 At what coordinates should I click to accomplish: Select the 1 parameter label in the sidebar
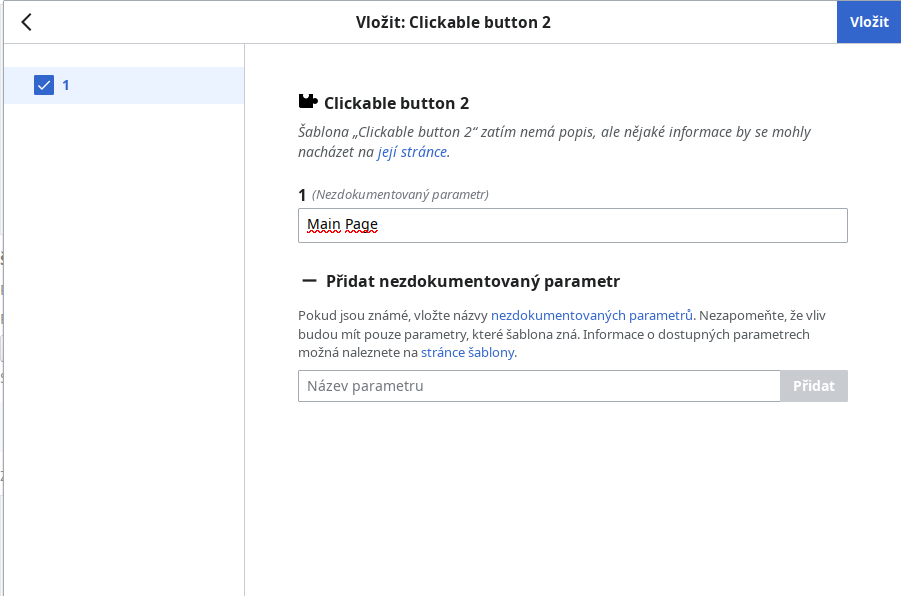coord(66,85)
